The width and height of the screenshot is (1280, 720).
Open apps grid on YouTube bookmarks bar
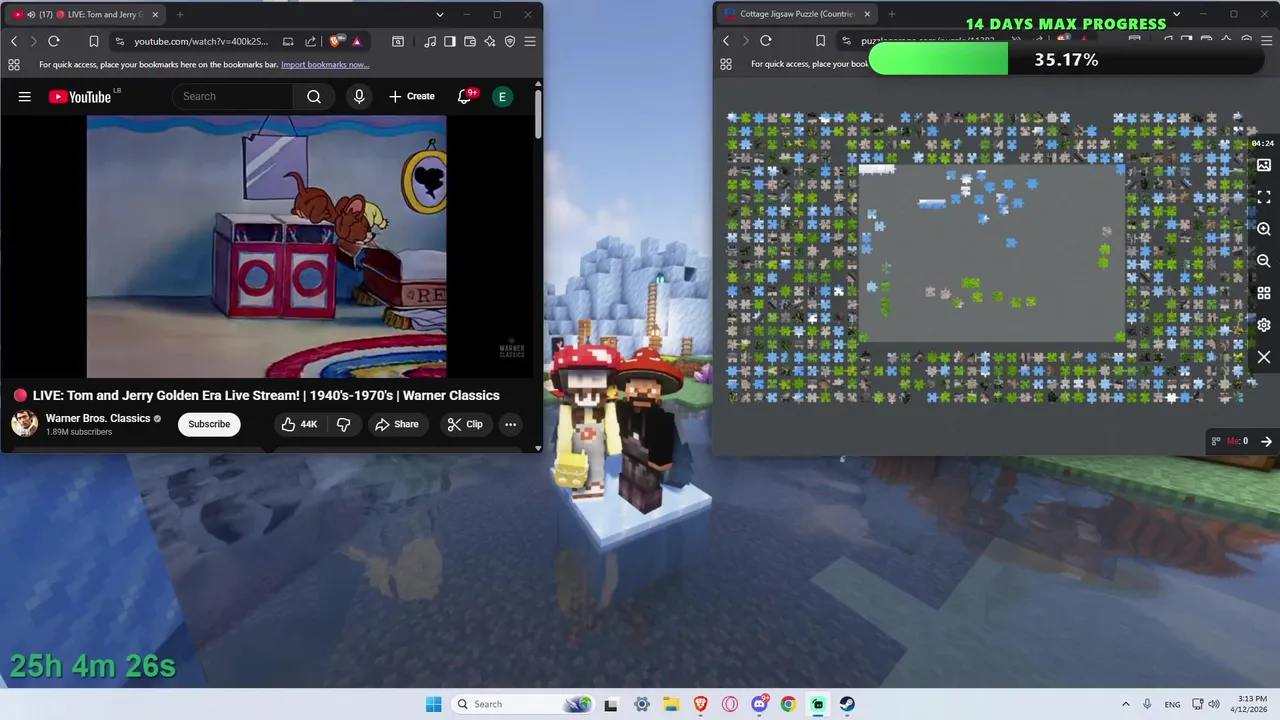point(14,64)
